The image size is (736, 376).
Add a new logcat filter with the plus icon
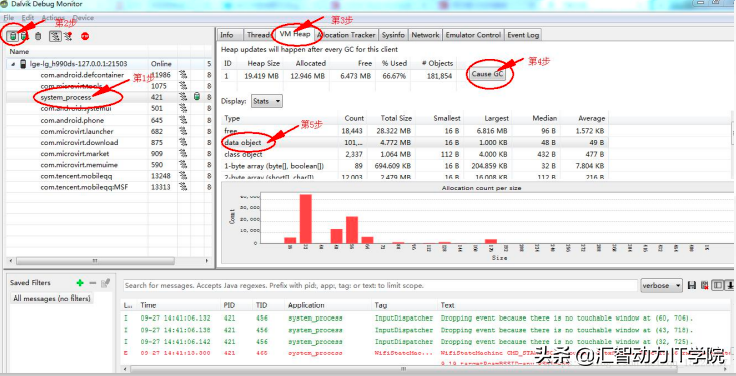click(x=80, y=283)
